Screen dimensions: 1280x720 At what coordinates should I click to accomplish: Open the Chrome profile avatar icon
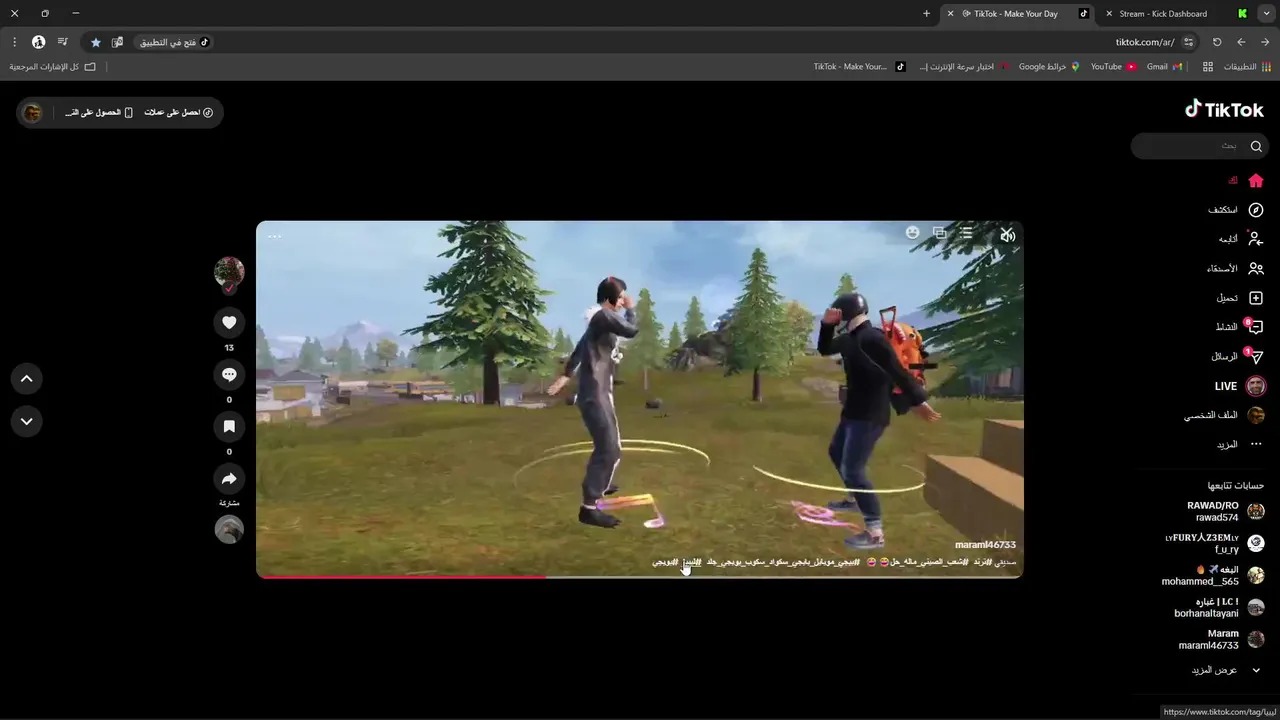(x=38, y=42)
